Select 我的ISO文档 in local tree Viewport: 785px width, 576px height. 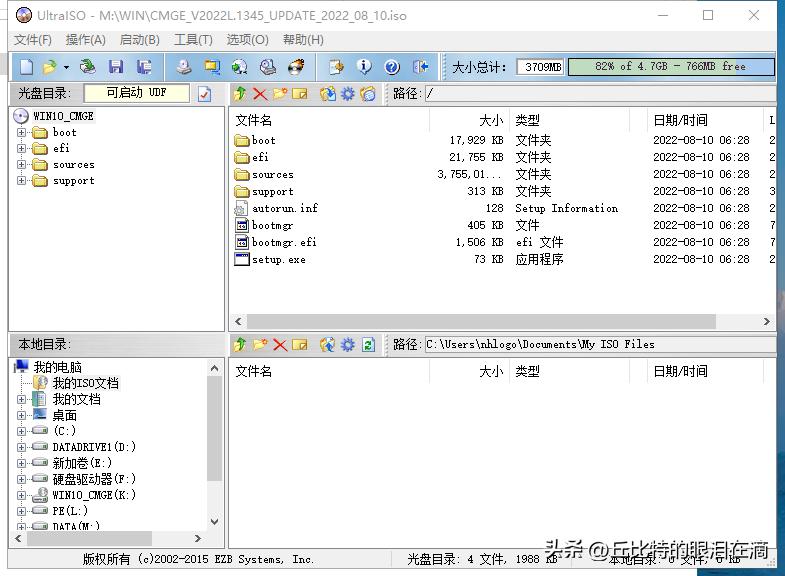(86, 383)
